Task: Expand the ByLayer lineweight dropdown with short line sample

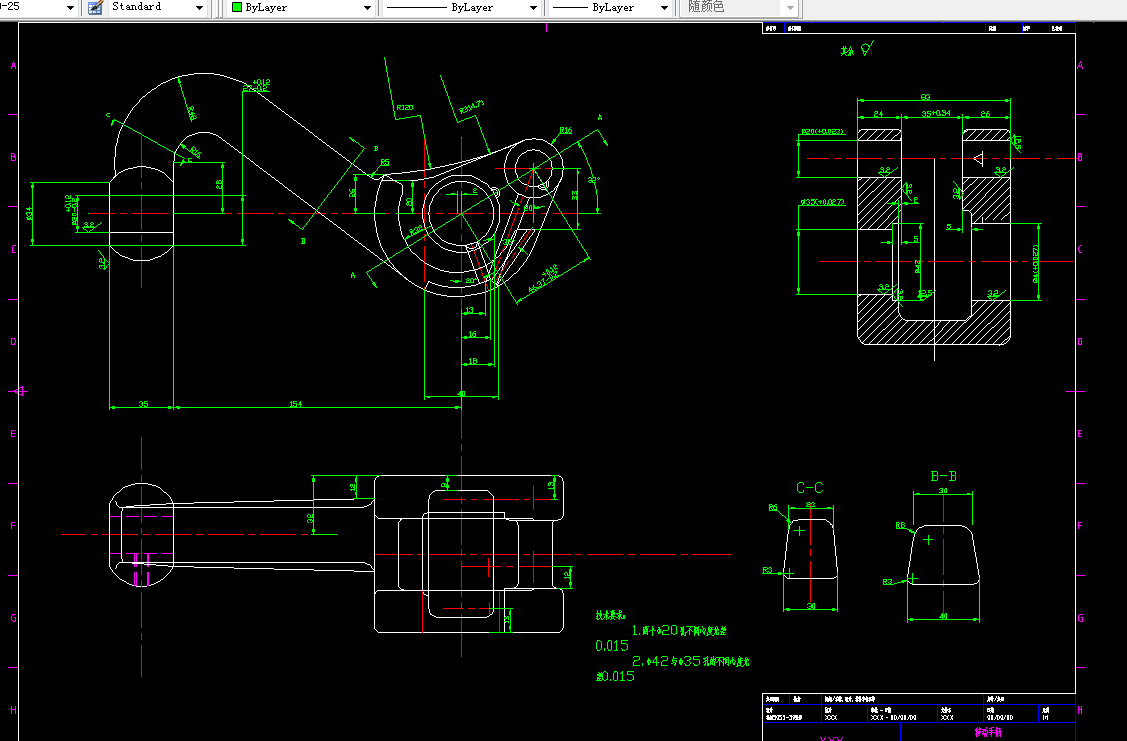Action: [664, 8]
